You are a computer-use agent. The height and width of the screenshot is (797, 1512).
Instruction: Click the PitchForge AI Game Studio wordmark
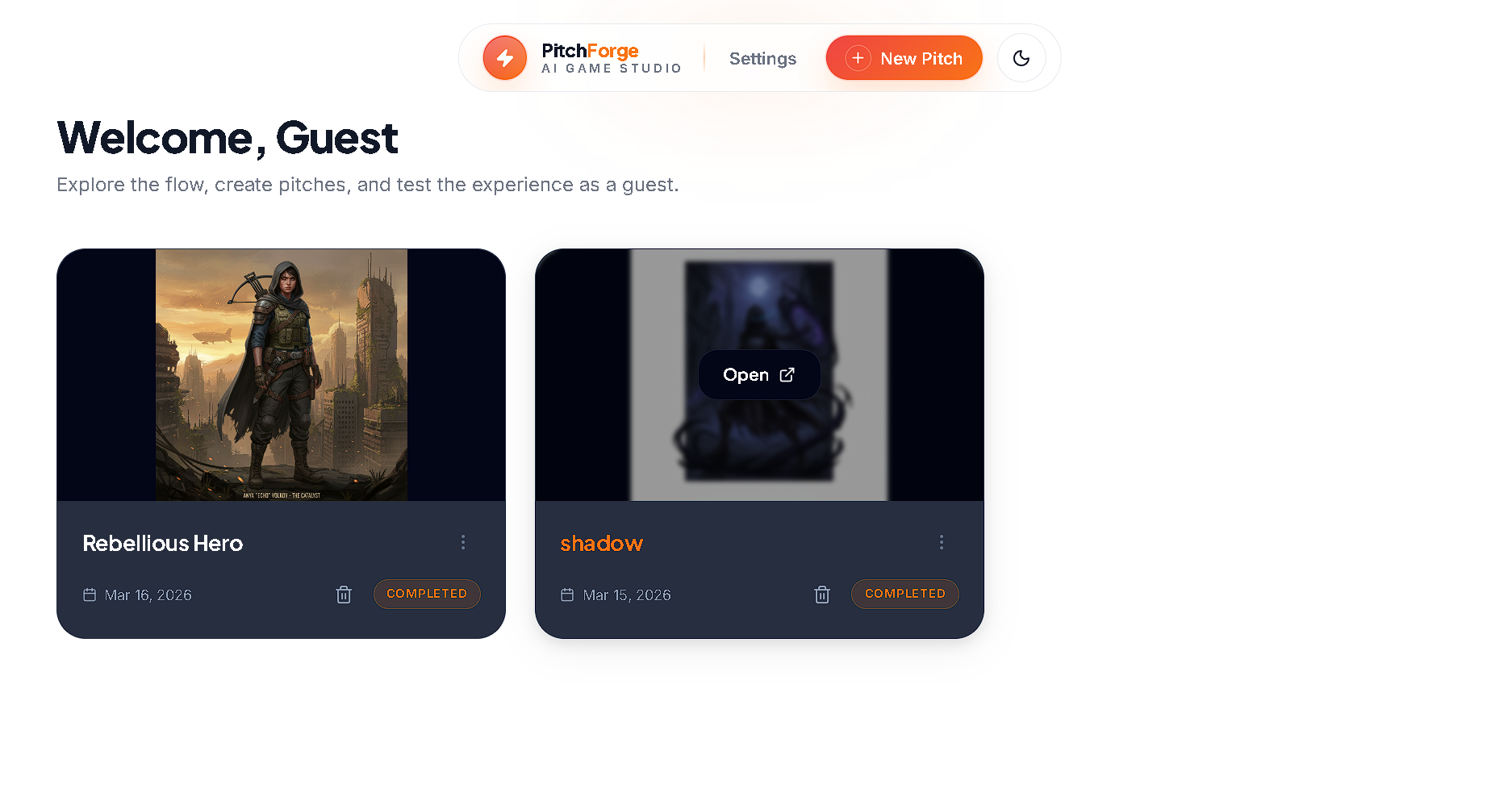(x=612, y=58)
